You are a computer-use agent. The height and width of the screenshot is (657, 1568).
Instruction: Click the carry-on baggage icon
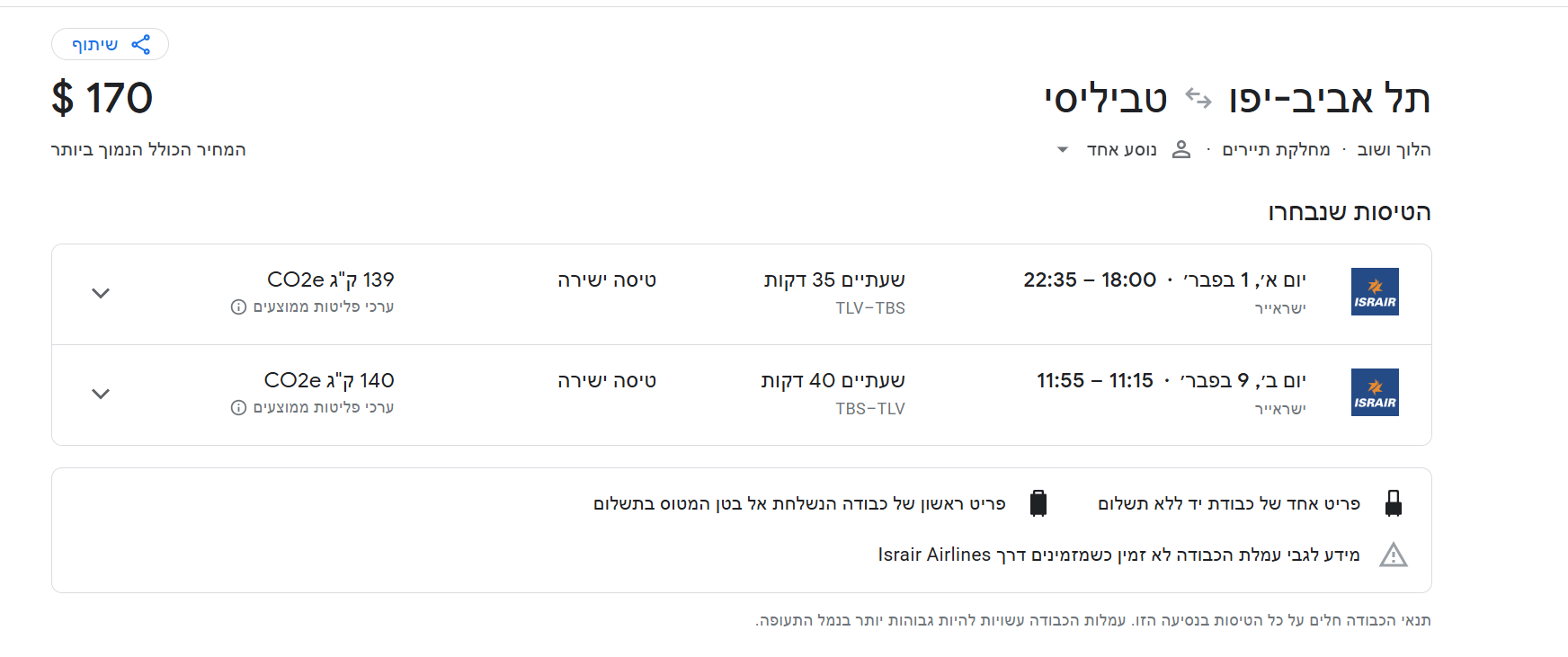[1394, 503]
